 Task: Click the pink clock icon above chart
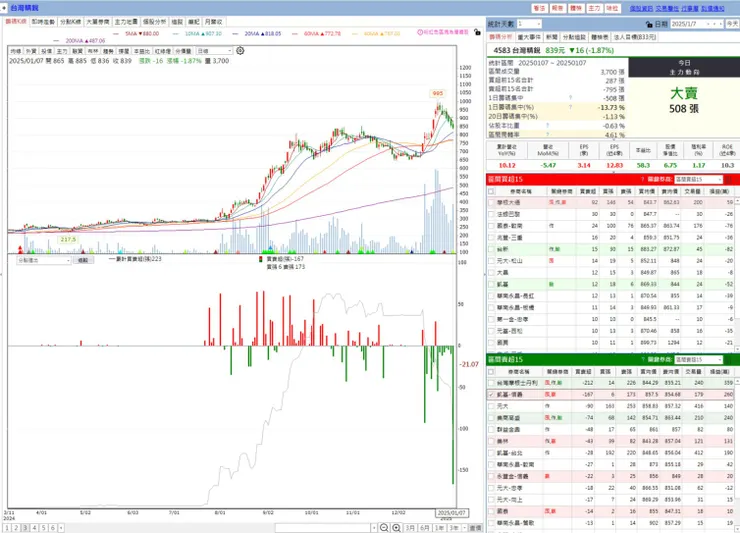[x=420, y=32]
